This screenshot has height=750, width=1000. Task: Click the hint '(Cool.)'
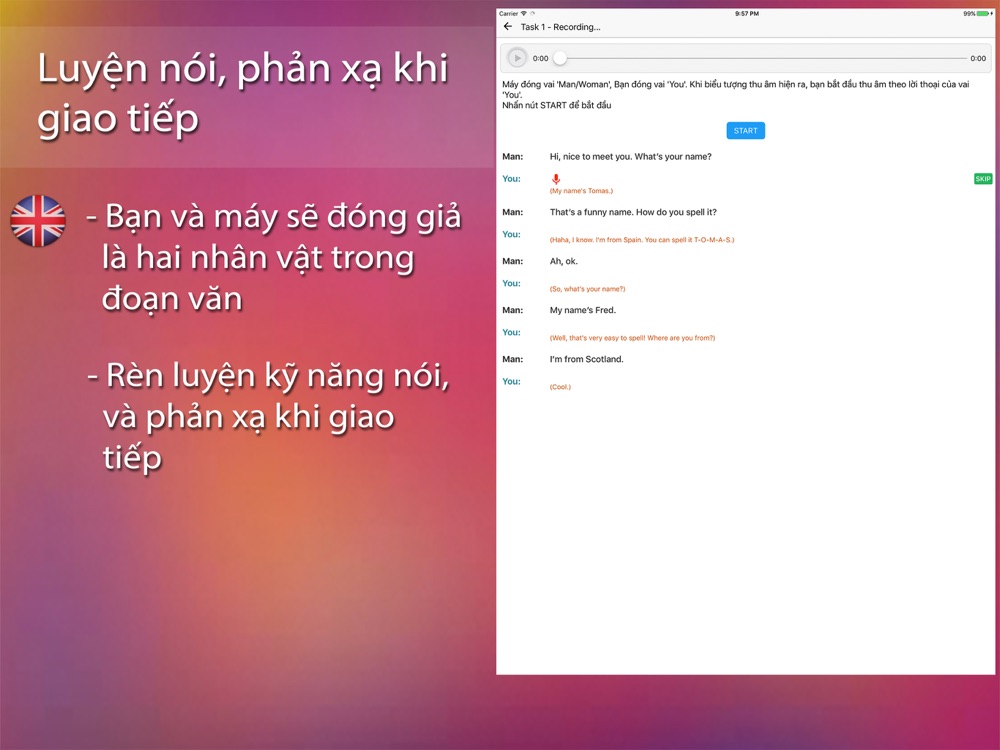tap(560, 387)
